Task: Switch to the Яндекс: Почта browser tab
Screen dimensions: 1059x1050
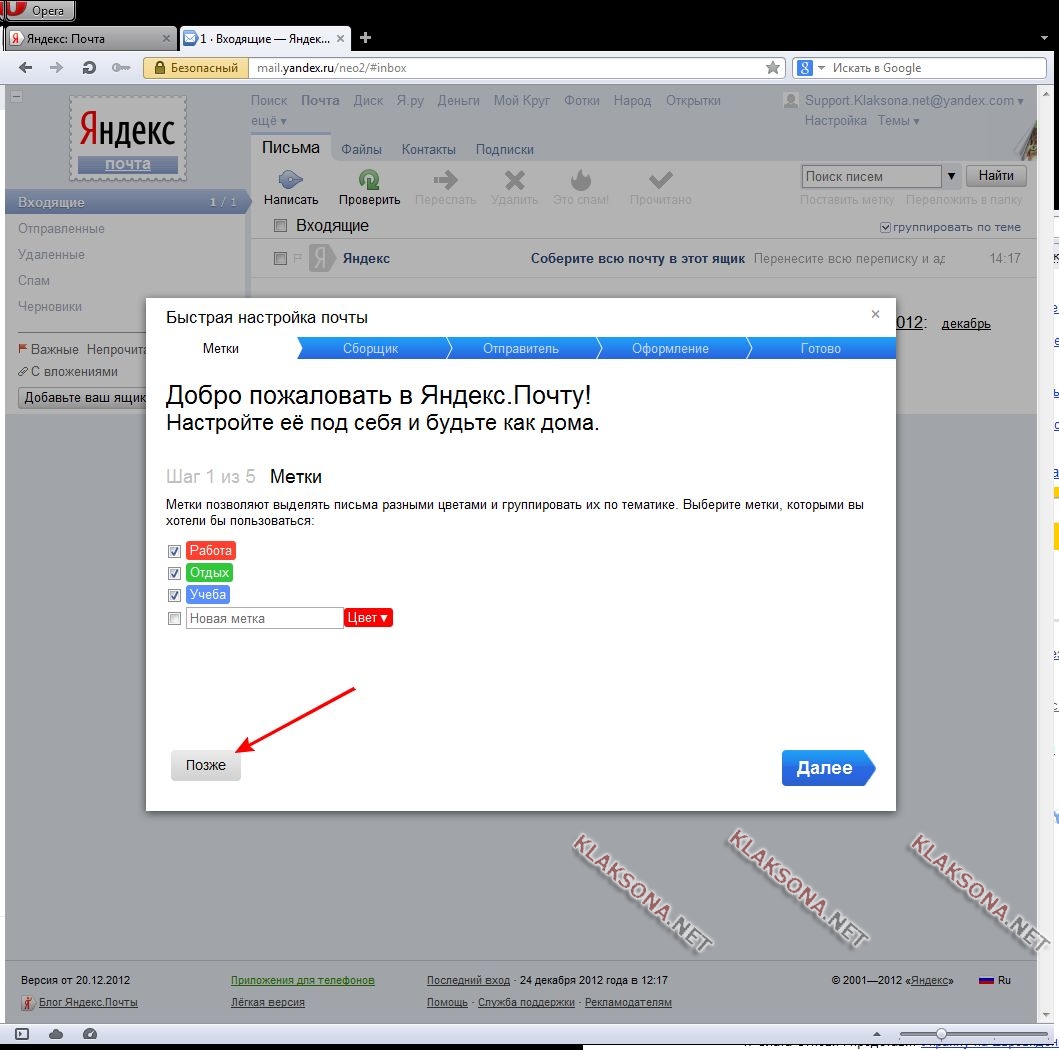Action: pyautogui.click(x=91, y=38)
